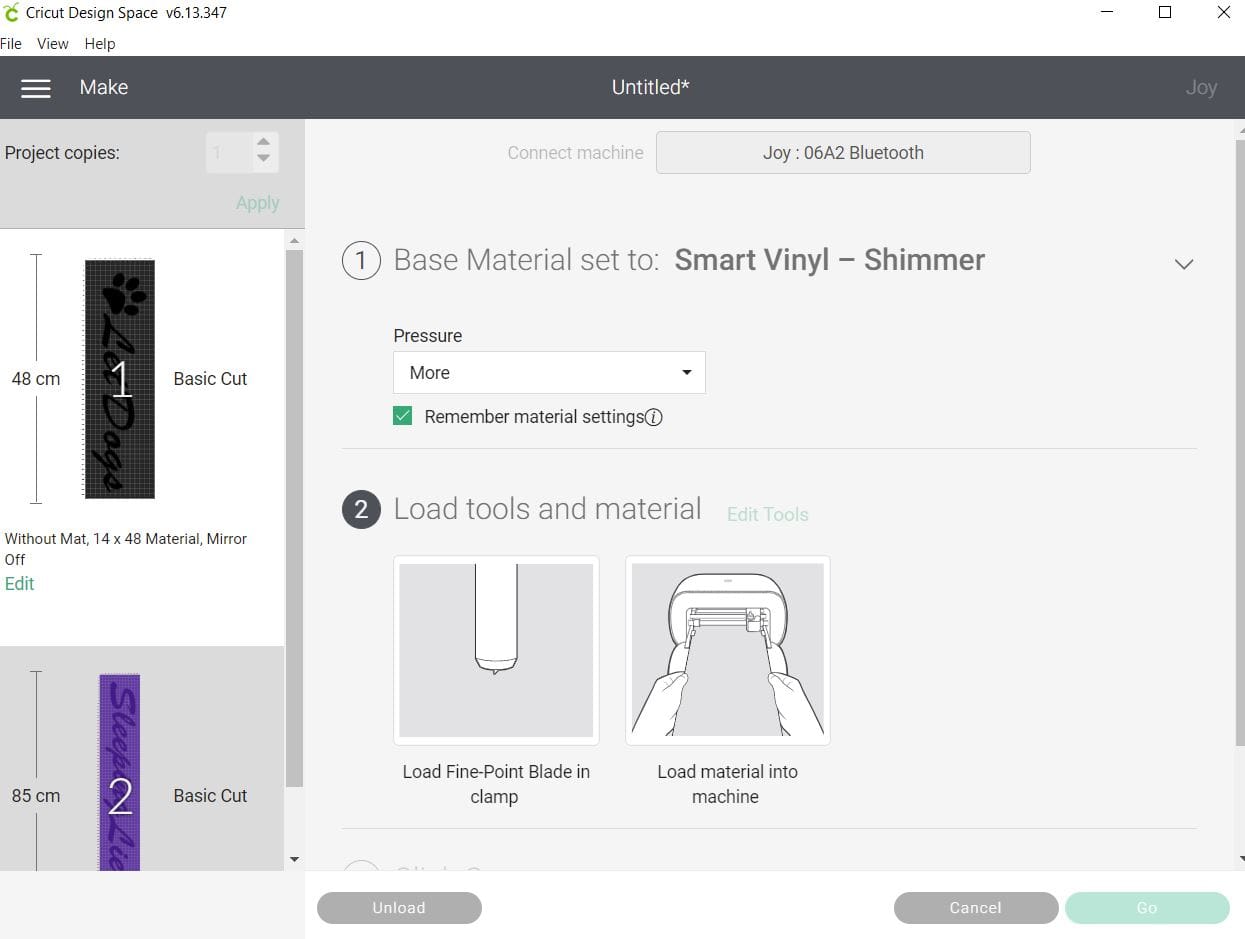Screen dimensions: 1245x939
Task: Click Edit link under mat 1
Action: click(x=20, y=584)
